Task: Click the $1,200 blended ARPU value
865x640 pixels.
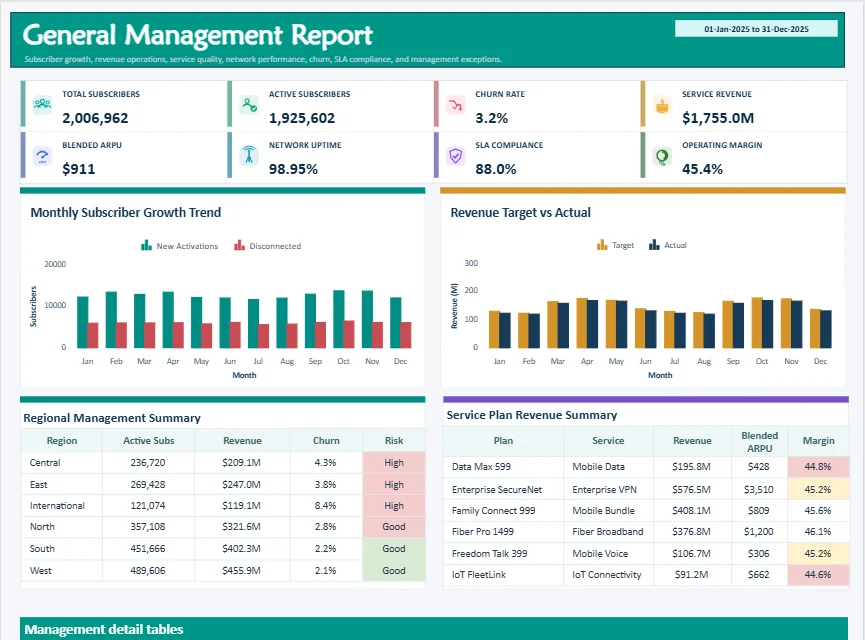Action: (759, 531)
